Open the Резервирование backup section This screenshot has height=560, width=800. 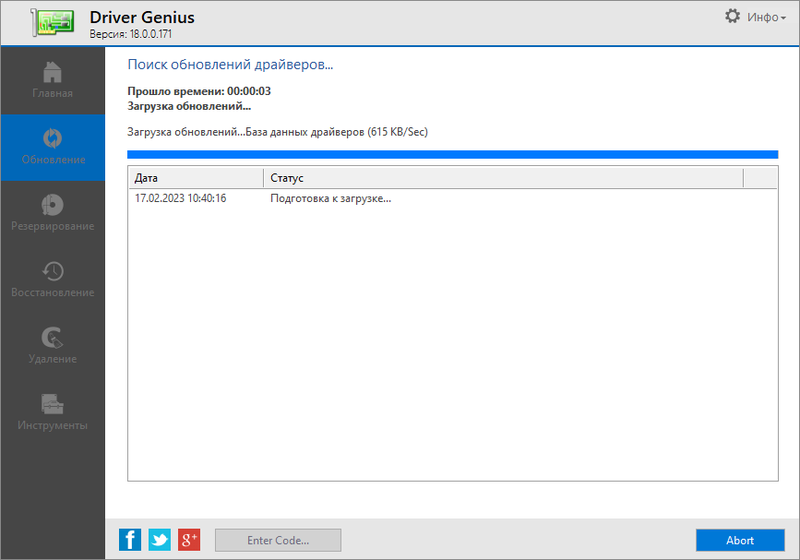tap(53, 214)
